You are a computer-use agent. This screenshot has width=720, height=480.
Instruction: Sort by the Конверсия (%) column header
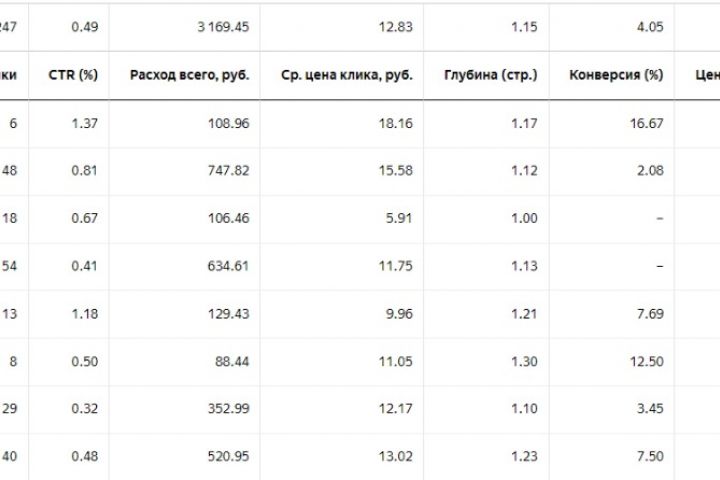point(616,75)
